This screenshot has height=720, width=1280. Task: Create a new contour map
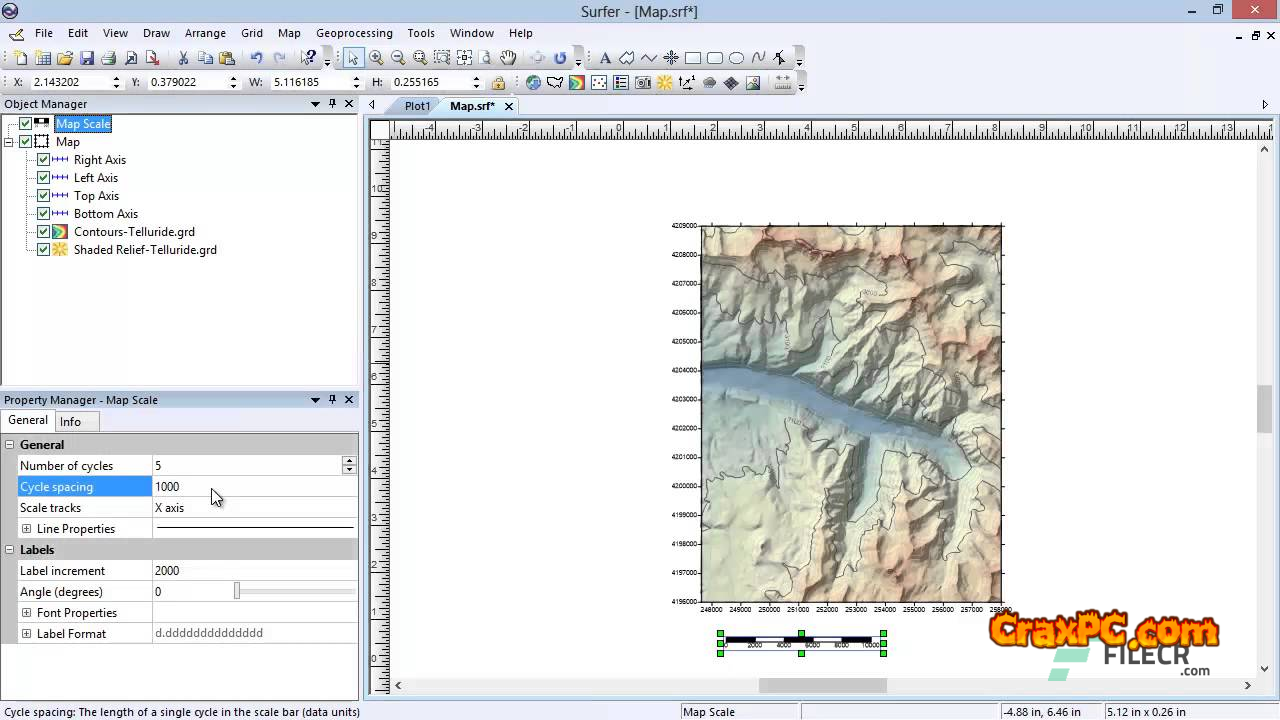tap(577, 83)
